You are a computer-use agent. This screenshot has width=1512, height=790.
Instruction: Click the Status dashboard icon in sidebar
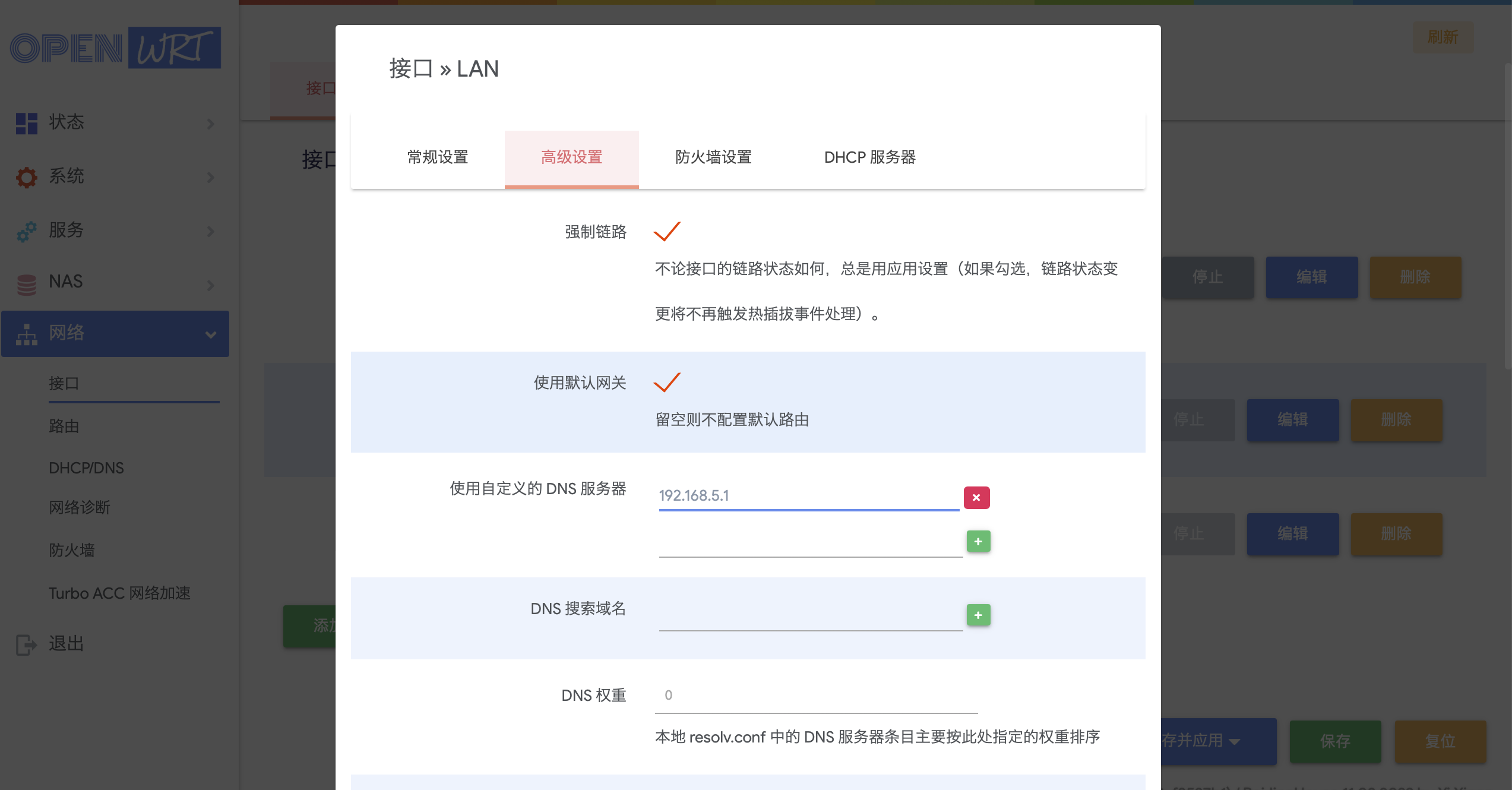click(x=27, y=123)
